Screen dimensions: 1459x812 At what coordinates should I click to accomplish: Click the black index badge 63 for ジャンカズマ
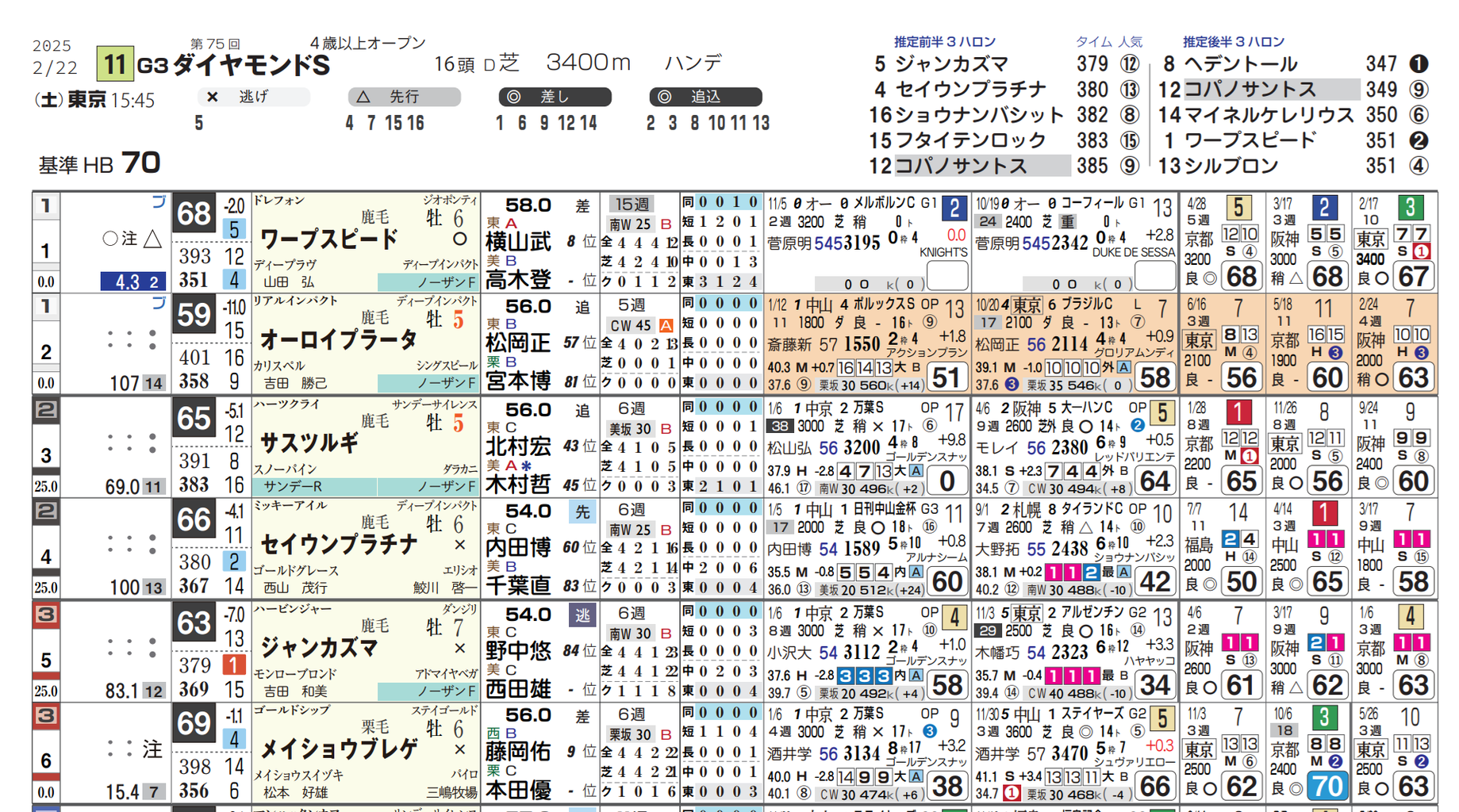194,622
